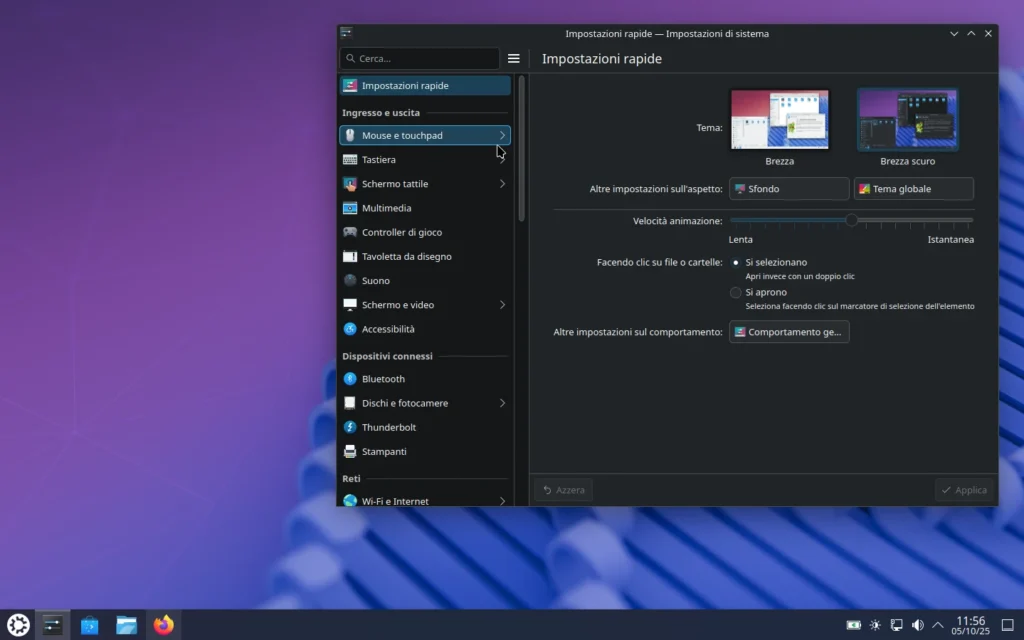Open the hamburger menu beside the search field
Viewport: 1024px width, 640px height.
click(x=514, y=58)
